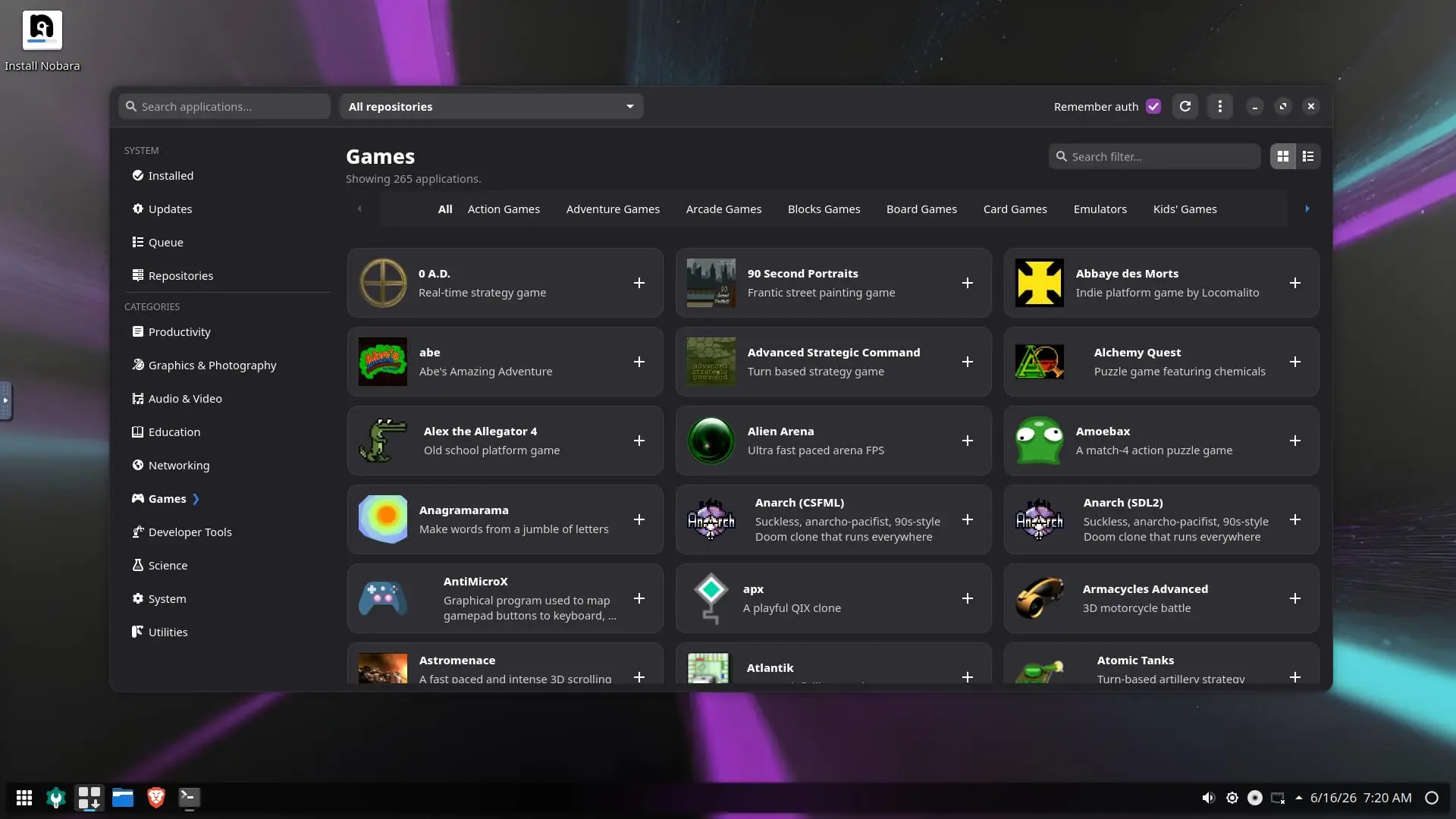Add Alchemy Quest with plus button
Viewport: 1456px width, 819px height.
(x=1295, y=362)
